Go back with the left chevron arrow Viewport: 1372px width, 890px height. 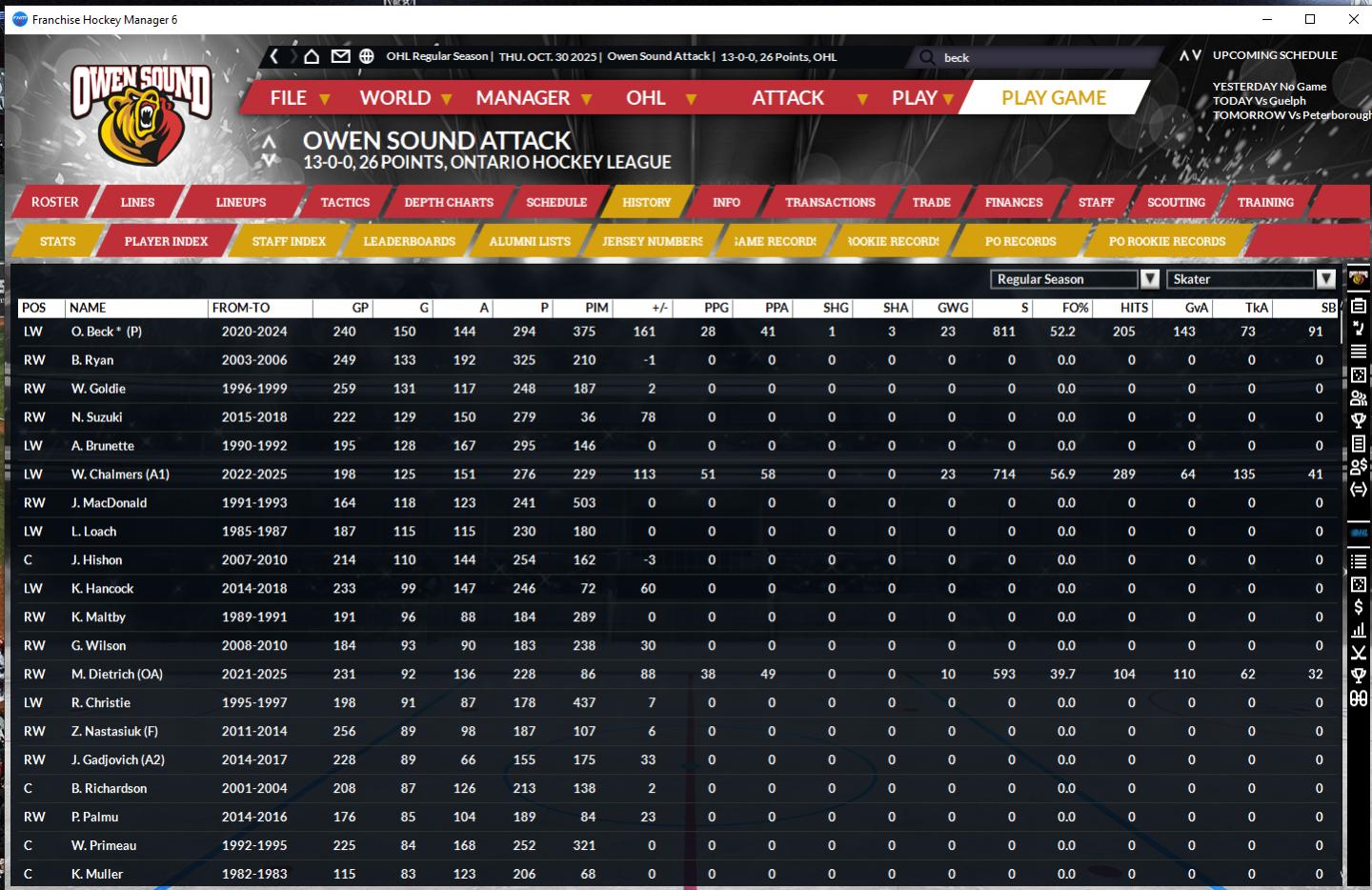click(274, 56)
